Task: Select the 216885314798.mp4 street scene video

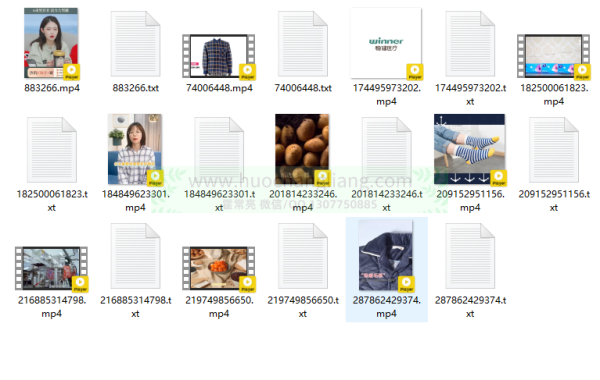Action: tap(51, 268)
